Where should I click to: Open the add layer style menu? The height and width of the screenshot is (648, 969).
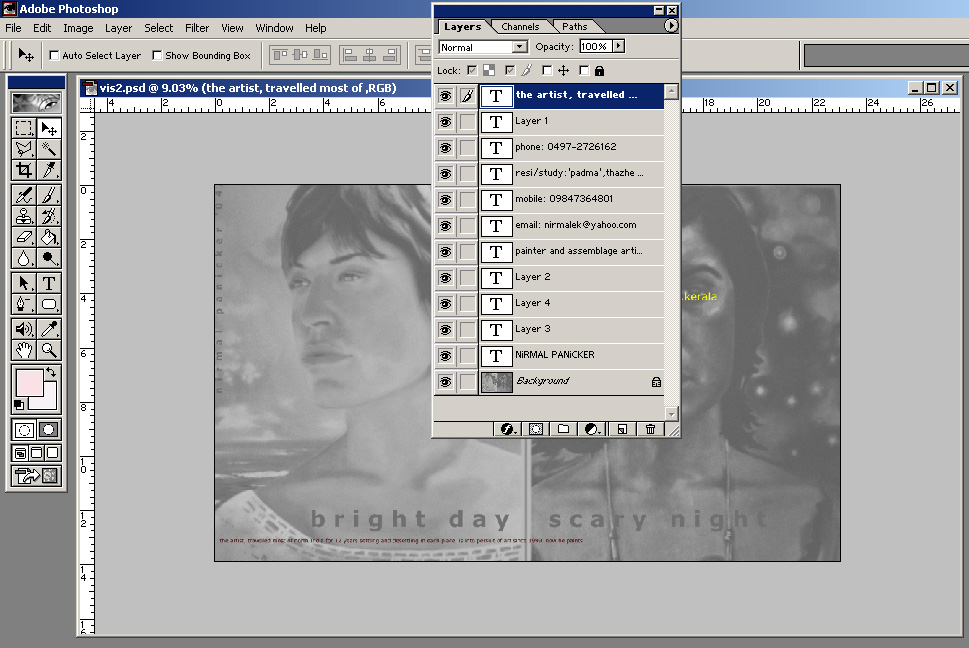(508, 429)
